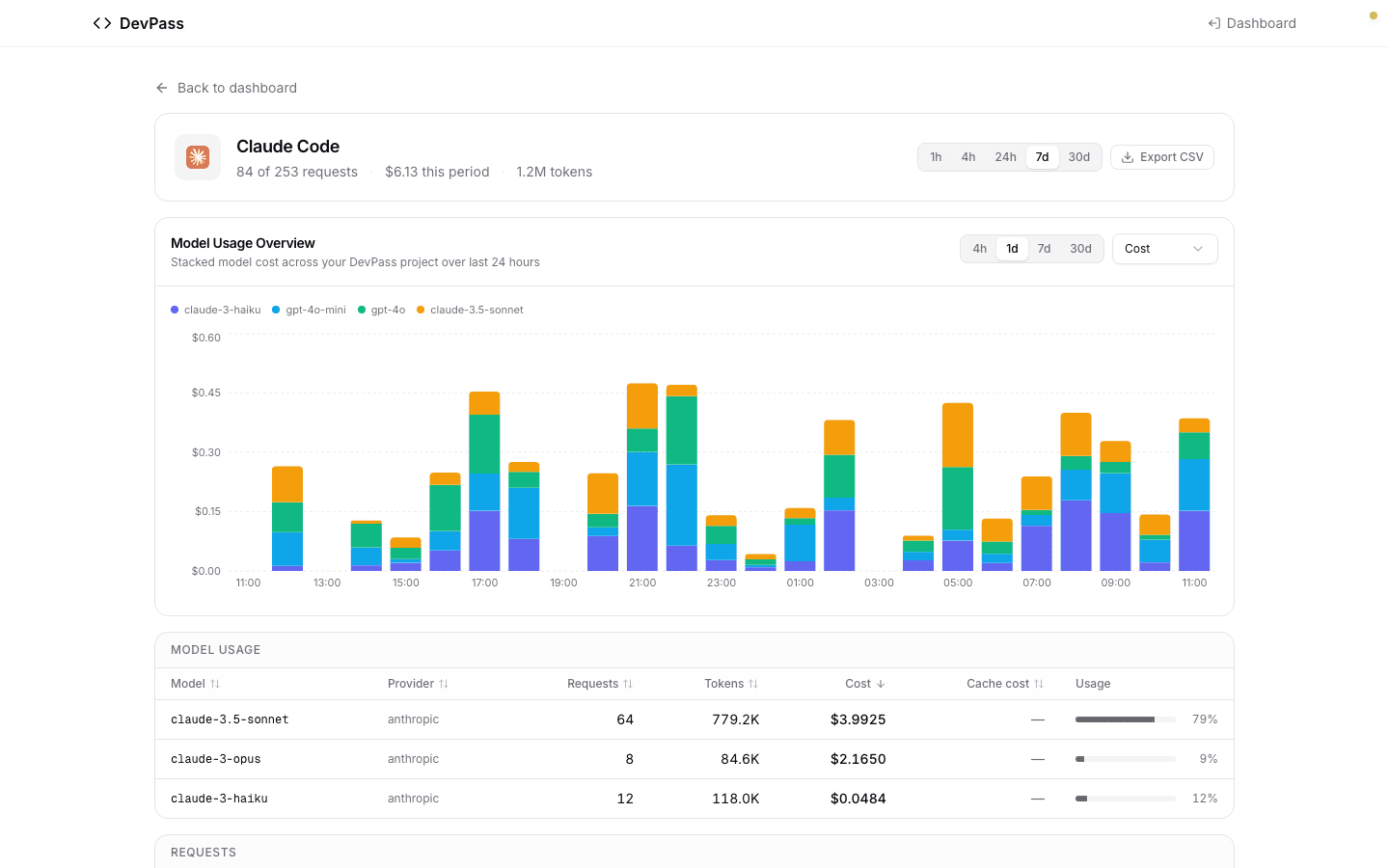Click the 11:00 rightmost stacked cost bar

(x=1194, y=495)
